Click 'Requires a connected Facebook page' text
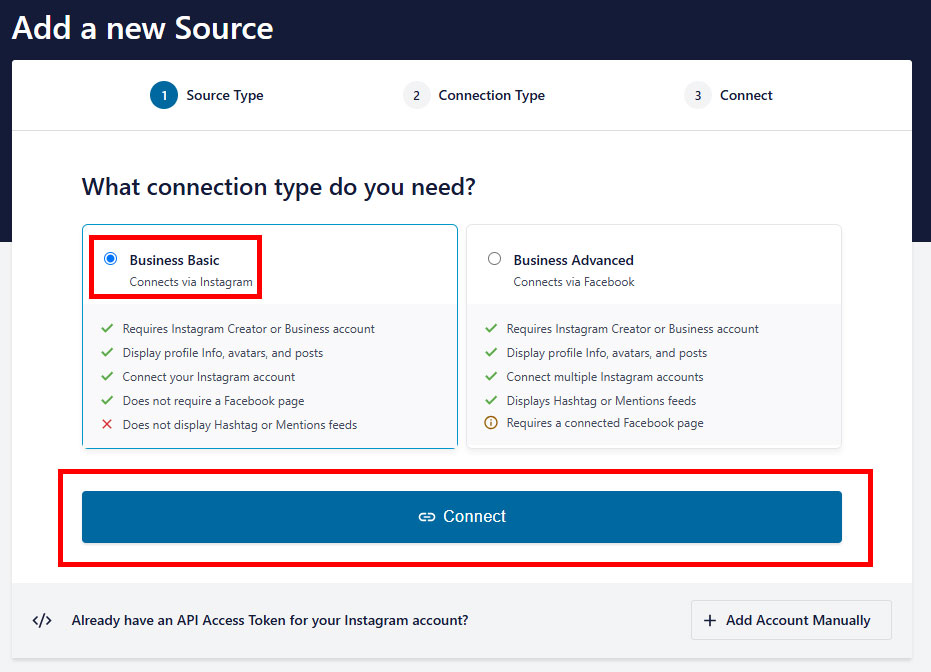This screenshot has width=931, height=672. tap(604, 423)
